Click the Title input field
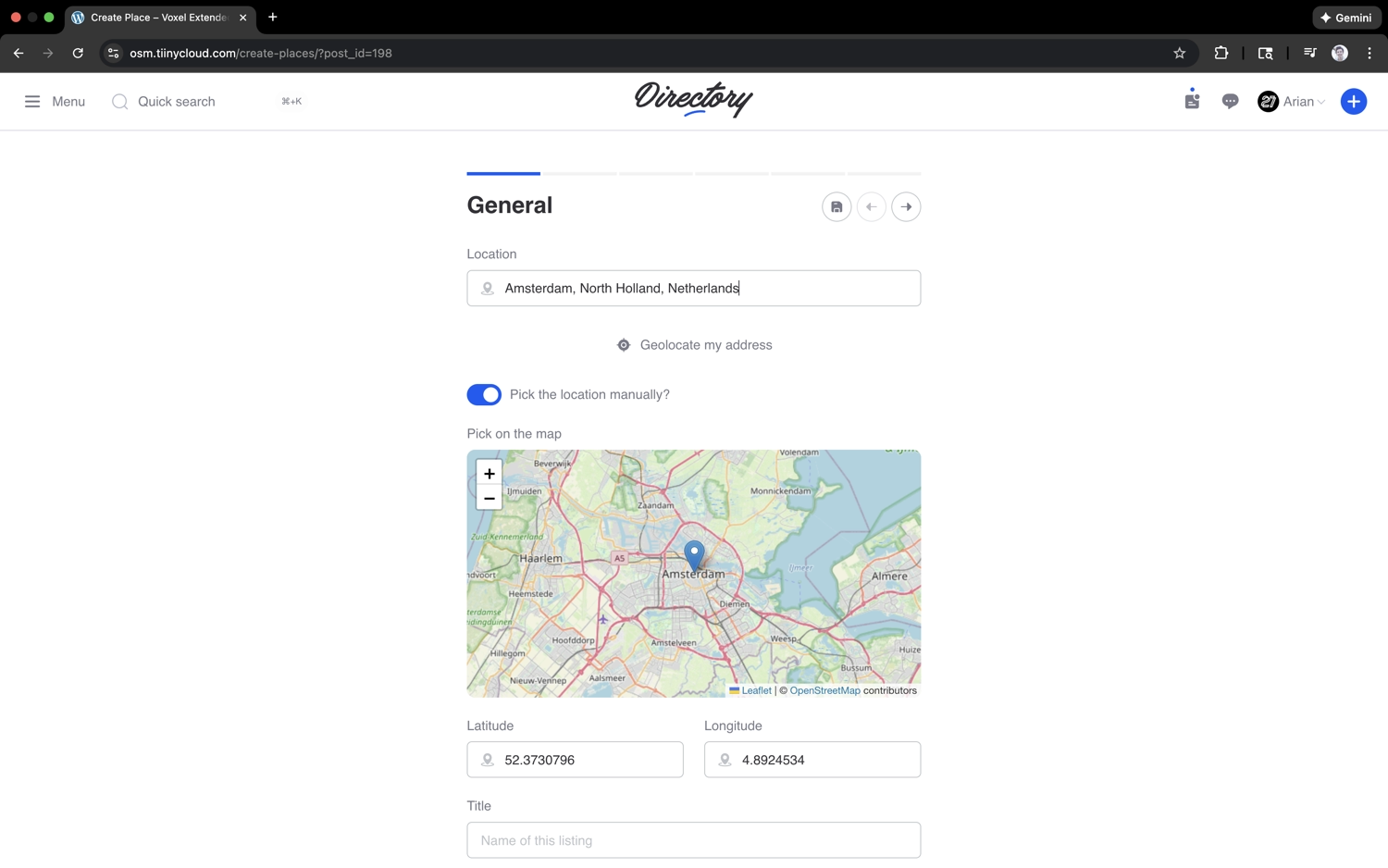Image resolution: width=1388 pixels, height=868 pixels. (694, 840)
